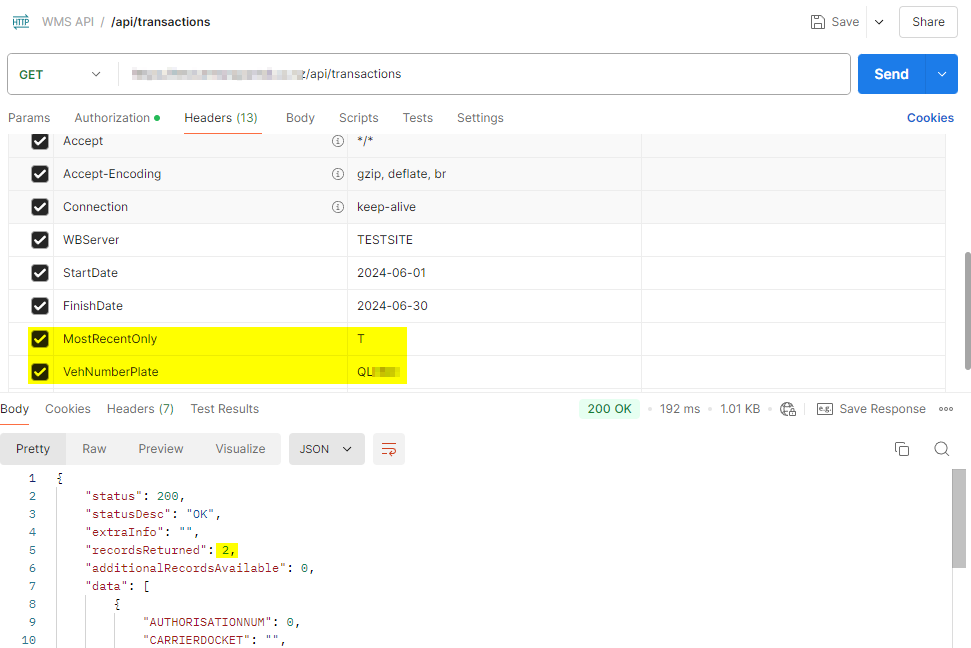The image size is (971, 648).
Task: Click the WBServer header key
Action: pos(91,240)
